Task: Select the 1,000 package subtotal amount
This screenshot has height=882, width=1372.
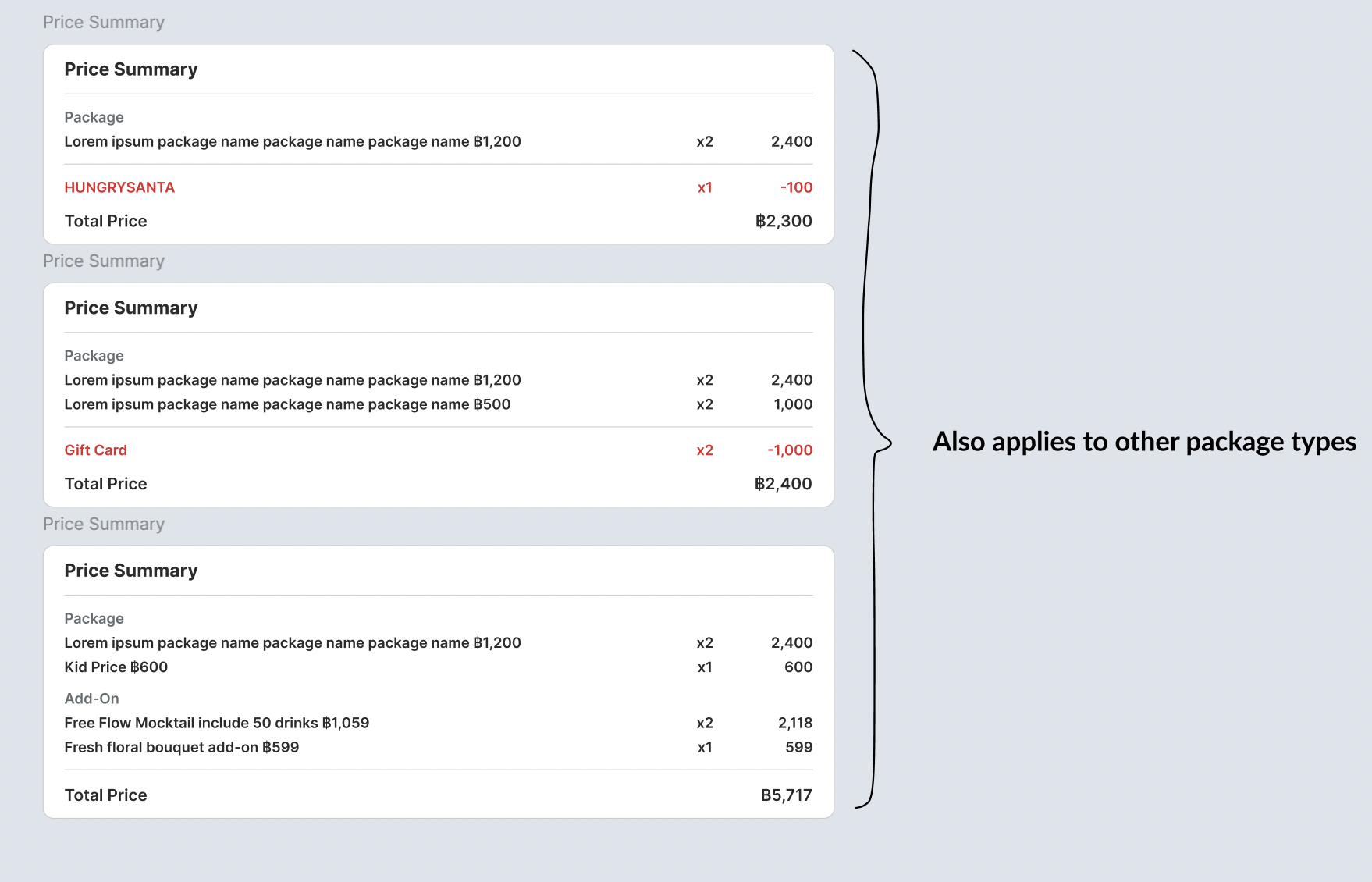Action: (793, 404)
